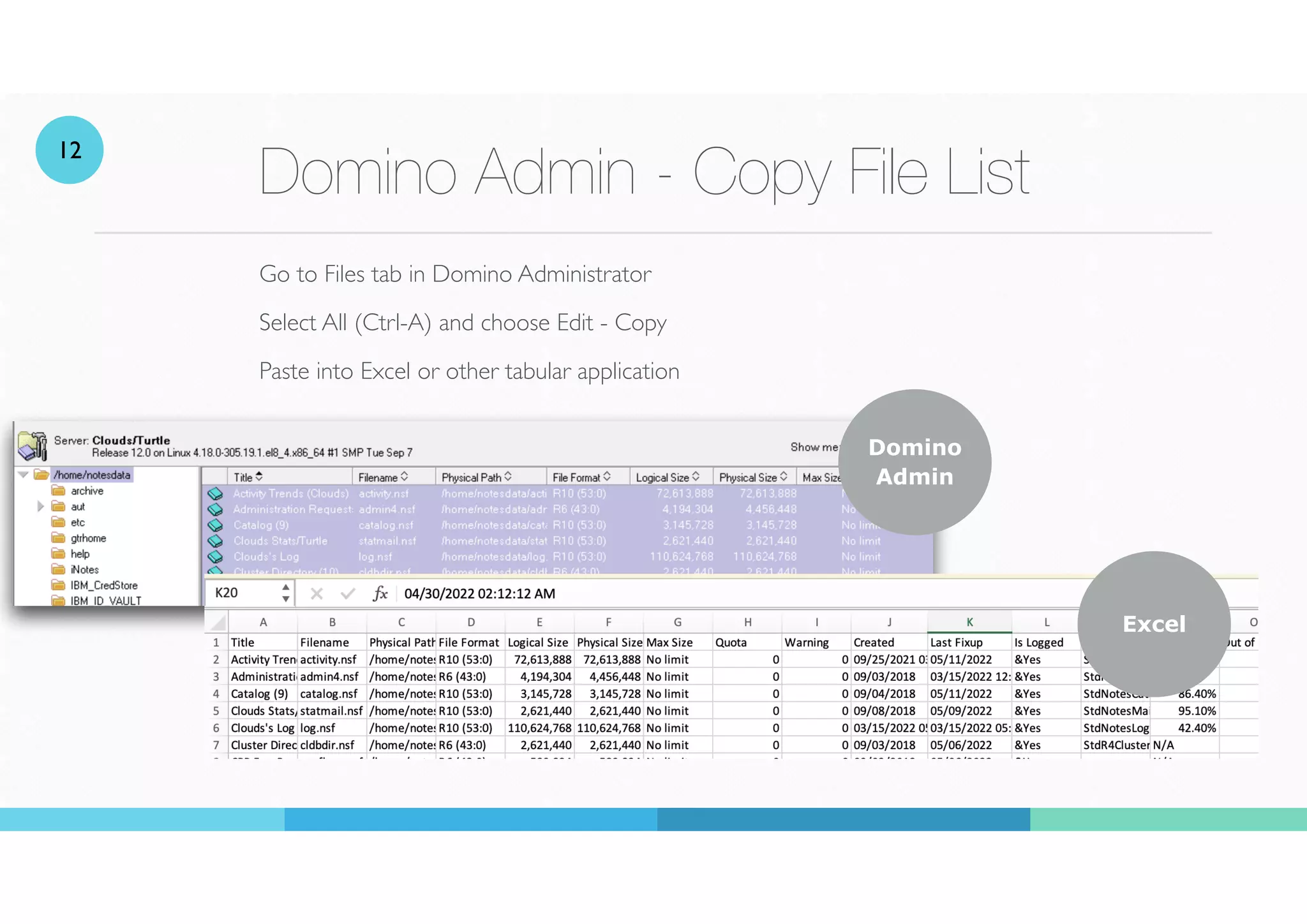Image resolution: width=1307 pixels, height=924 pixels.
Task: Click the 05/06/2022 Last Fixup cell
Action: pyautogui.click(x=969, y=745)
